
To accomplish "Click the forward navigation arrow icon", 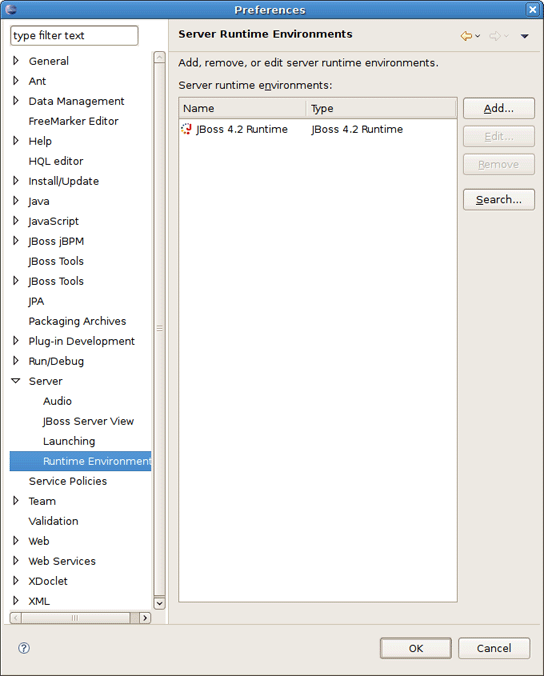I will [x=495, y=36].
